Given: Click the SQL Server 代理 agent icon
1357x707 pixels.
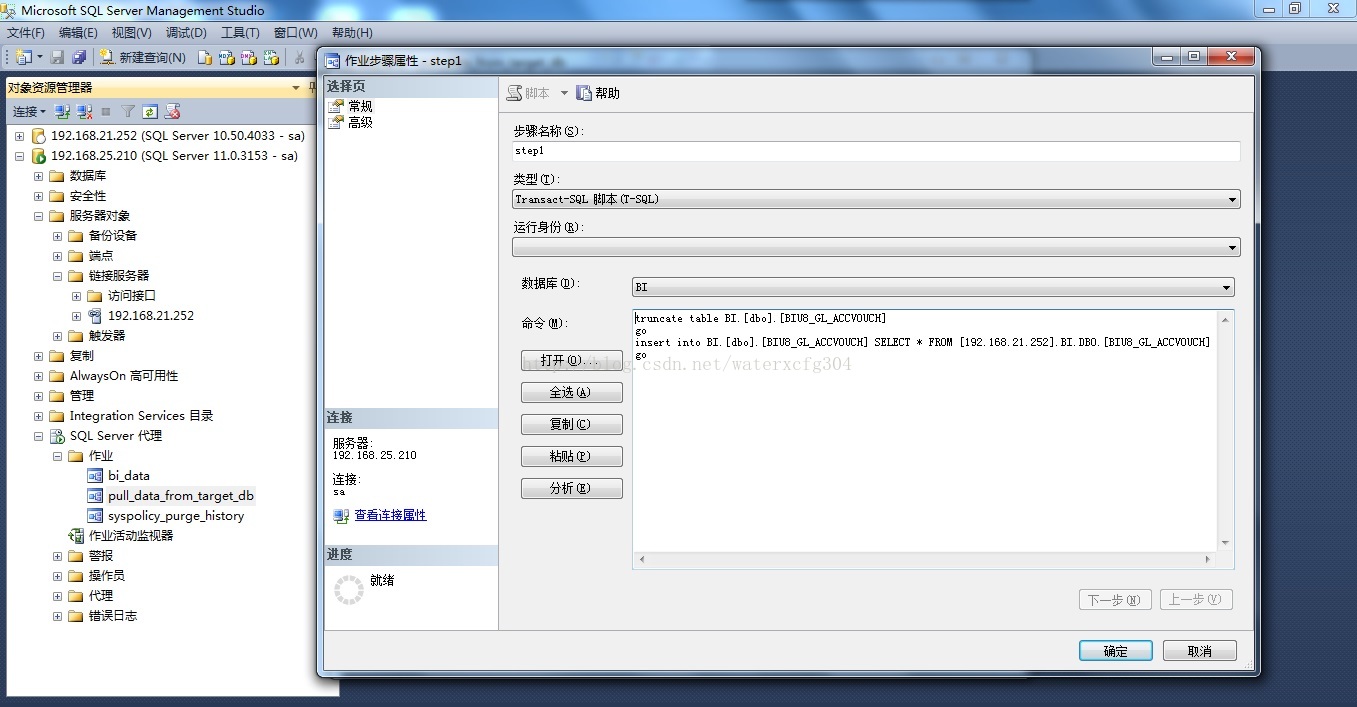Looking at the screenshot, I should pyautogui.click(x=58, y=436).
